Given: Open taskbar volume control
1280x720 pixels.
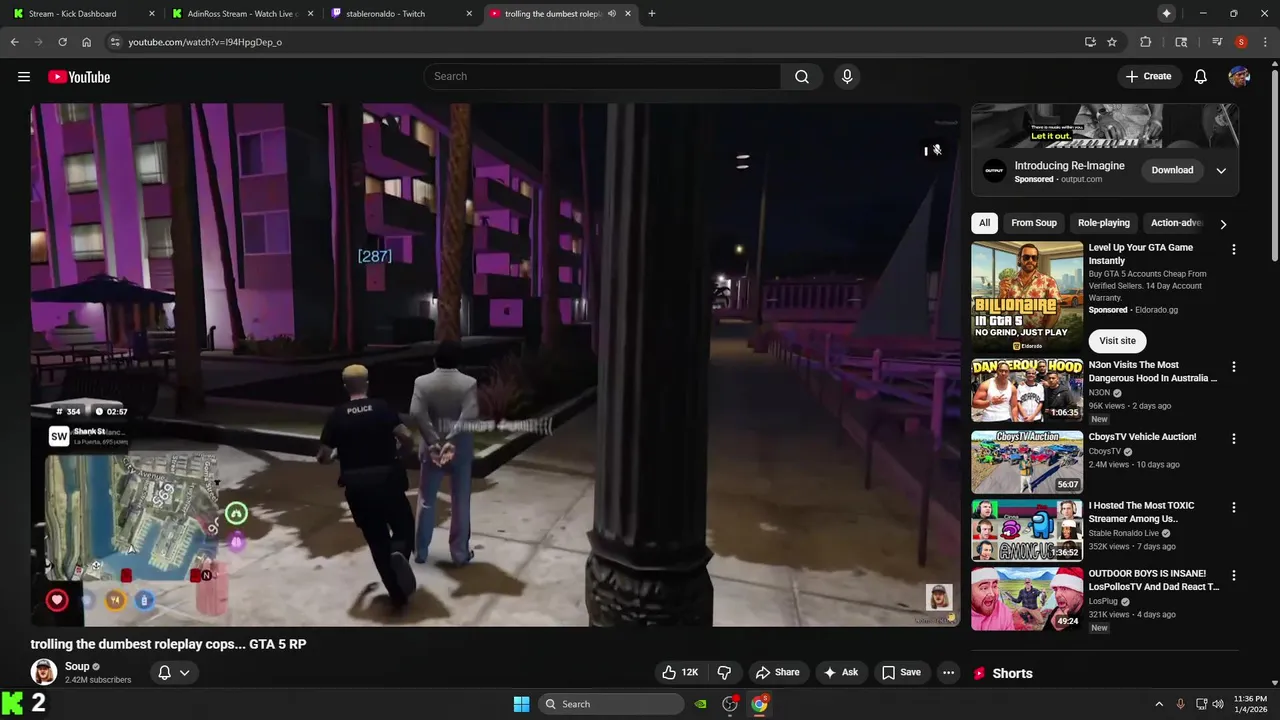Looking at the screenshot, I should [1217, 704].
